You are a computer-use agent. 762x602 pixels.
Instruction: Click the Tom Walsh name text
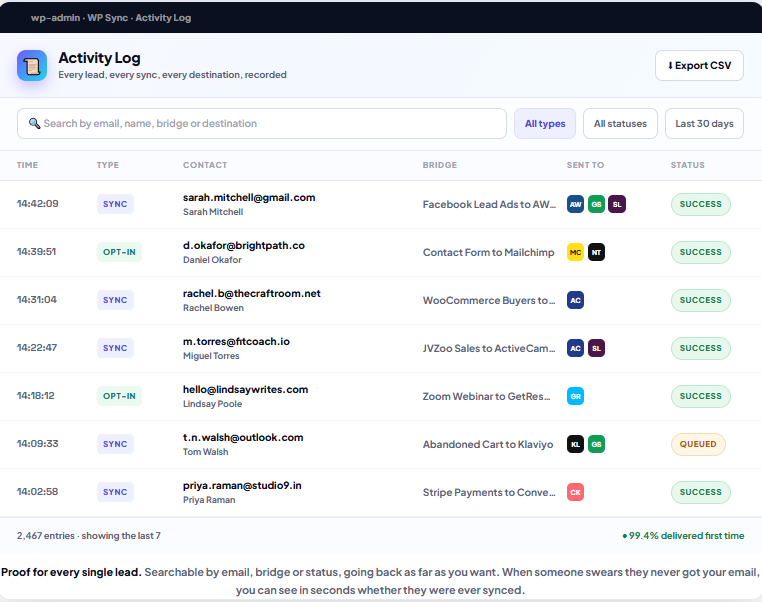tap(205, 452)
